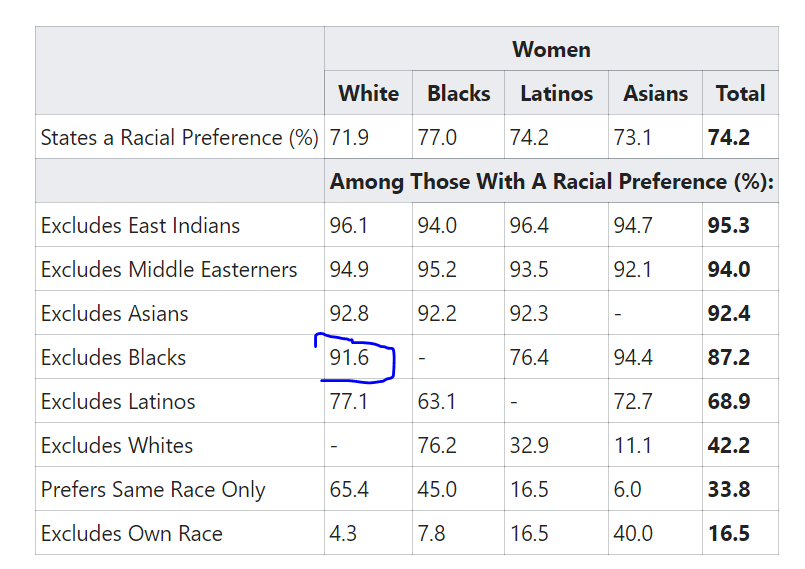Click the Excludes Whites row label
Viewport: 805px width, 569px height.
[117, 445]
